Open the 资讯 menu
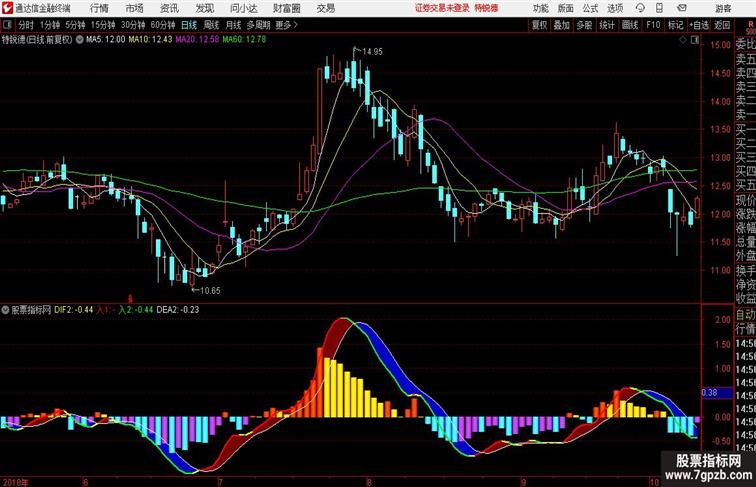Screen dimensions: 756x487 tap(169, 8)
